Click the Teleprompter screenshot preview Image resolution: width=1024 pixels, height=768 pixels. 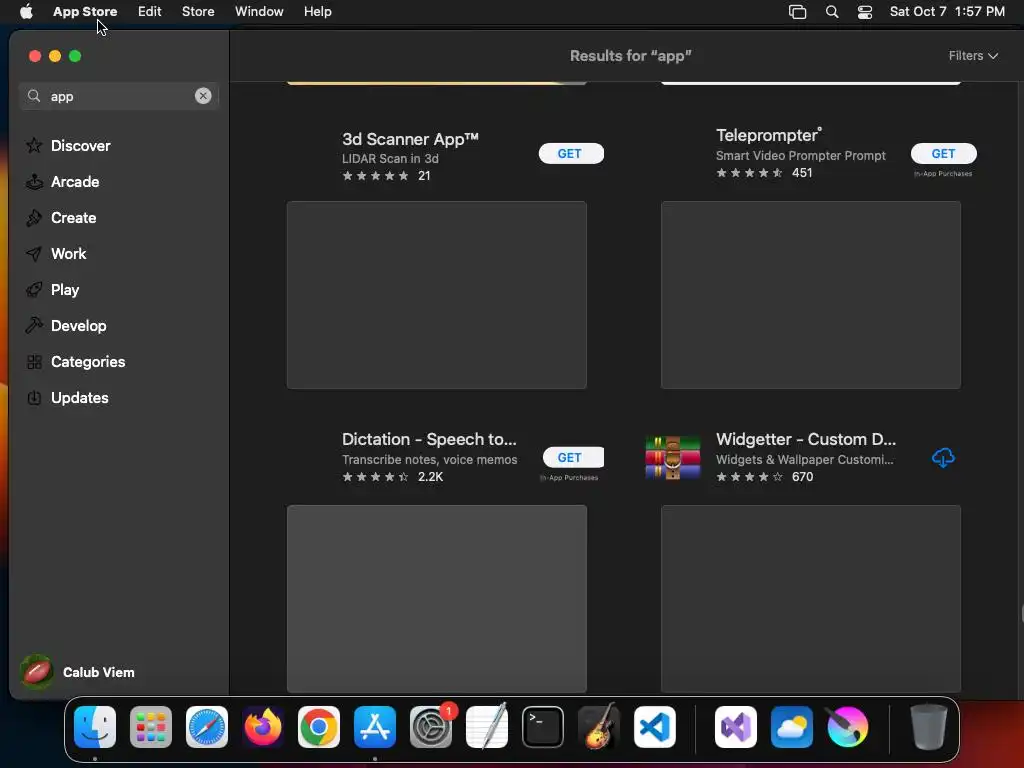tap(811, 295)
